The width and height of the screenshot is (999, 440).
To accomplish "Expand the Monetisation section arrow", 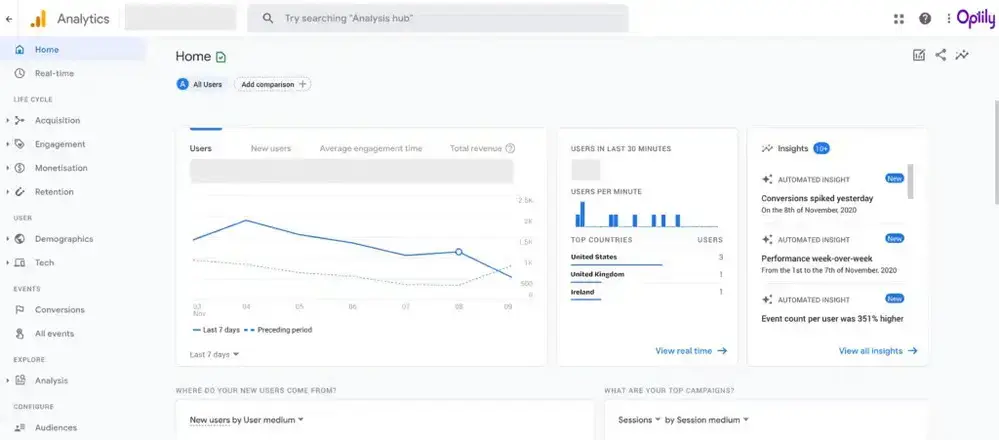I will (8, 168).
